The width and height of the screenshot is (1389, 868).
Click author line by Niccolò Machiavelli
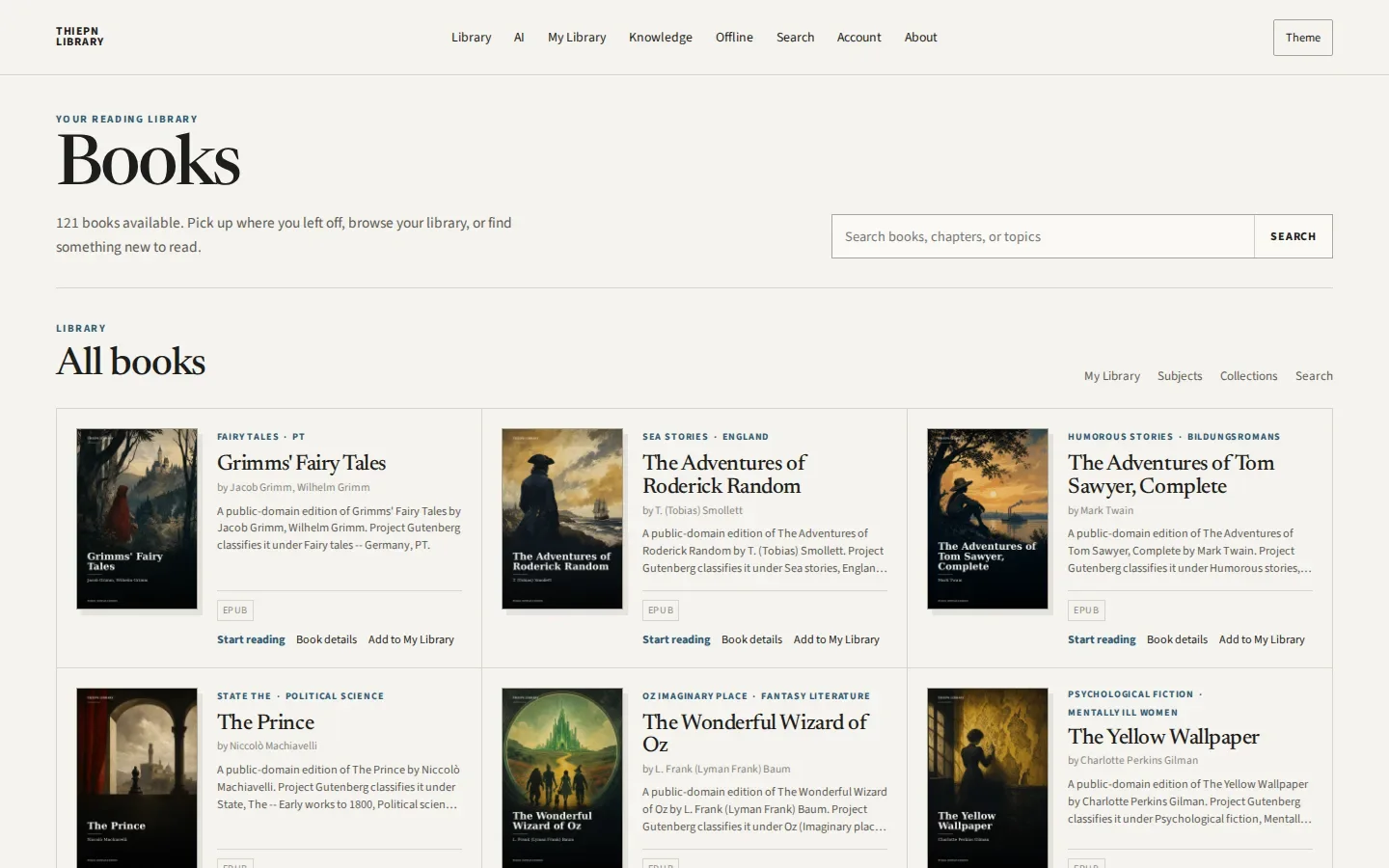(x=267, y=746)
